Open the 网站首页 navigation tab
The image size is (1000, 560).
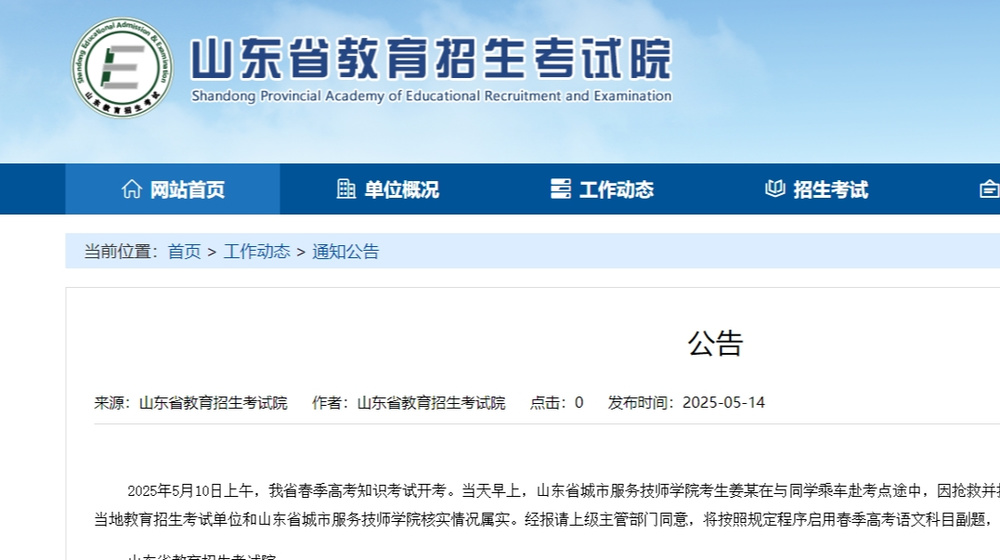point(172,189)
